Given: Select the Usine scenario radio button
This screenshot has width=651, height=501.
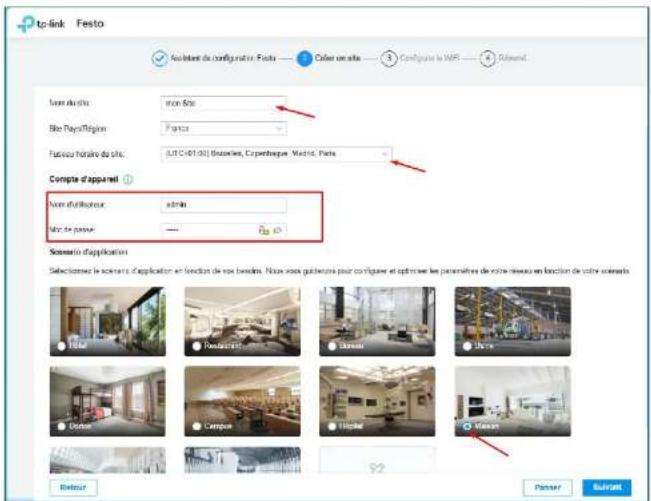Looking at the screenshot, I should coord(467,346).
